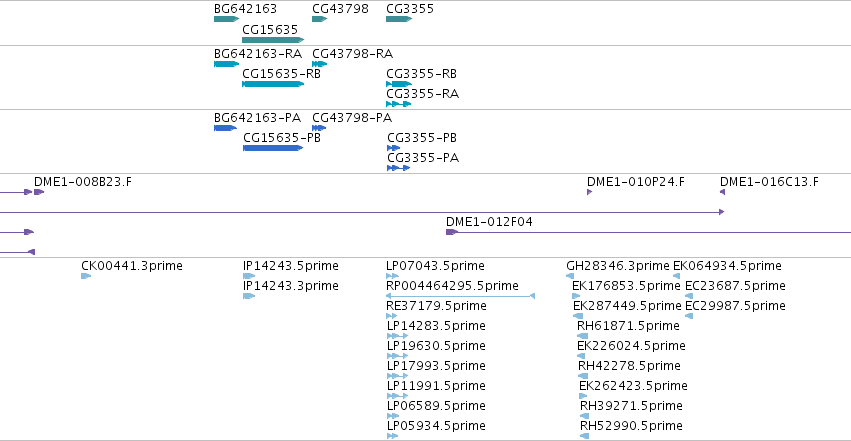Screen dimensions: 851x441
Task: Select EST EK262423.5prime
Action: (x=583, y=396)
